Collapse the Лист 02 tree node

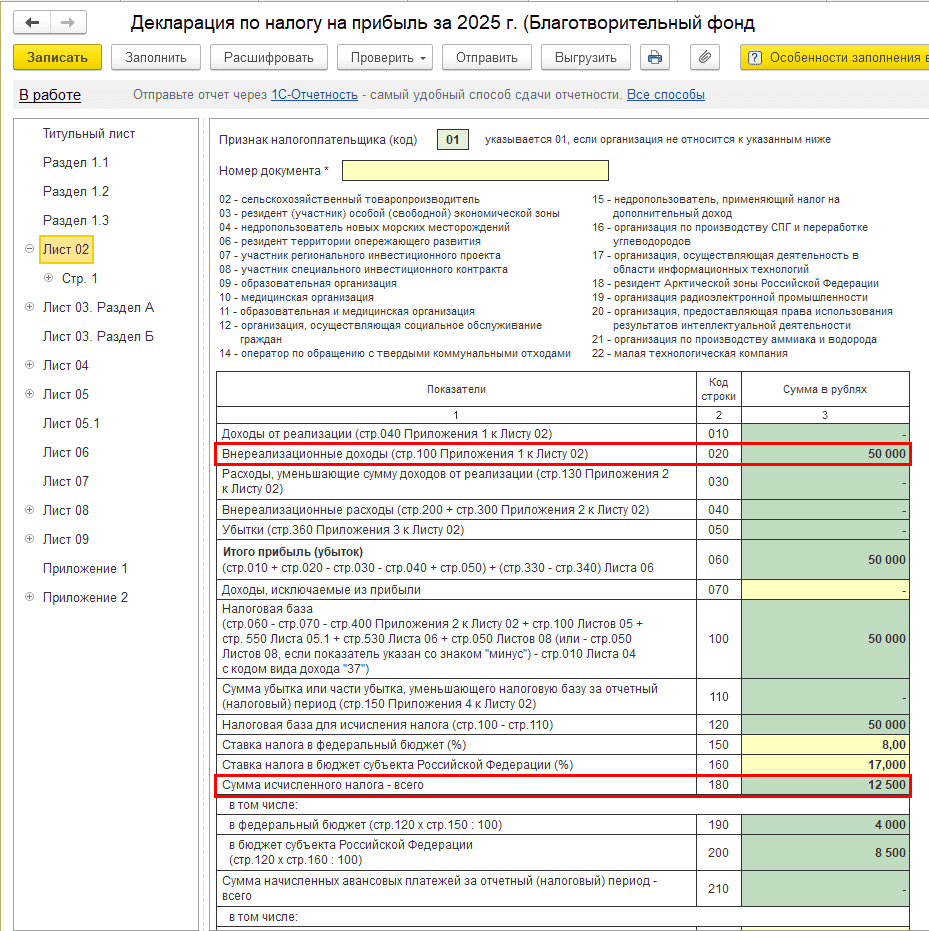tap(29, 249)
